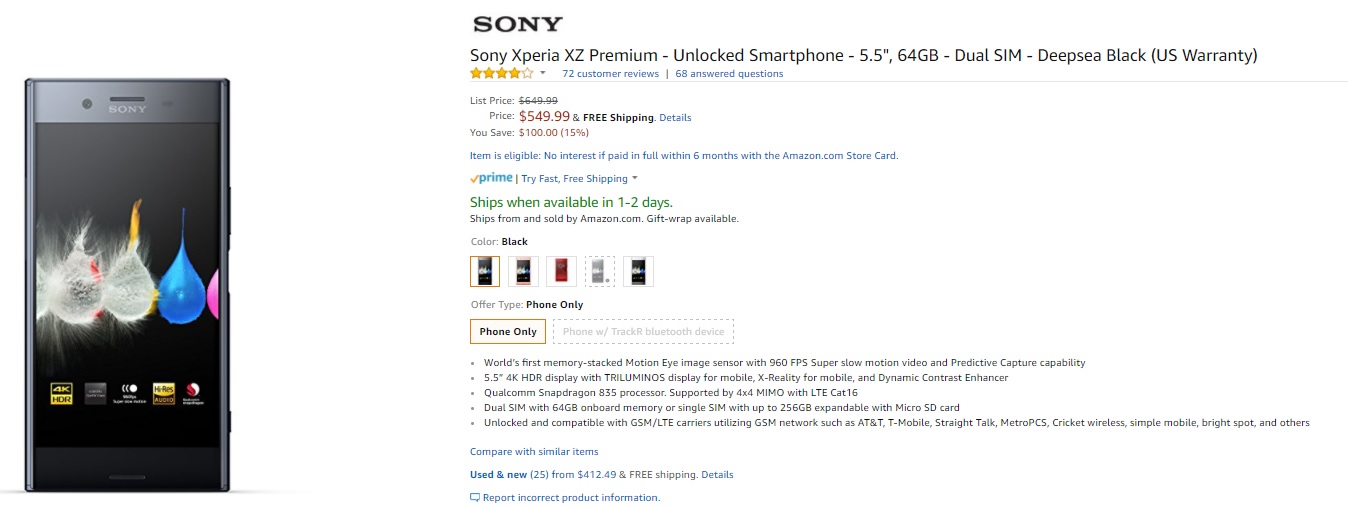View 68 answered questions

tap(729, 73)
